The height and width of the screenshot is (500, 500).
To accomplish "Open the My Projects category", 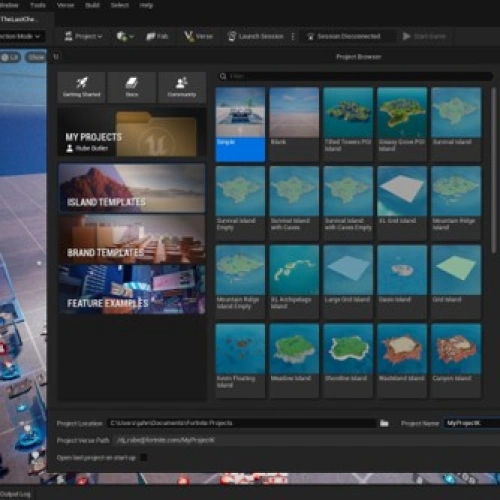I will [132, 132].
